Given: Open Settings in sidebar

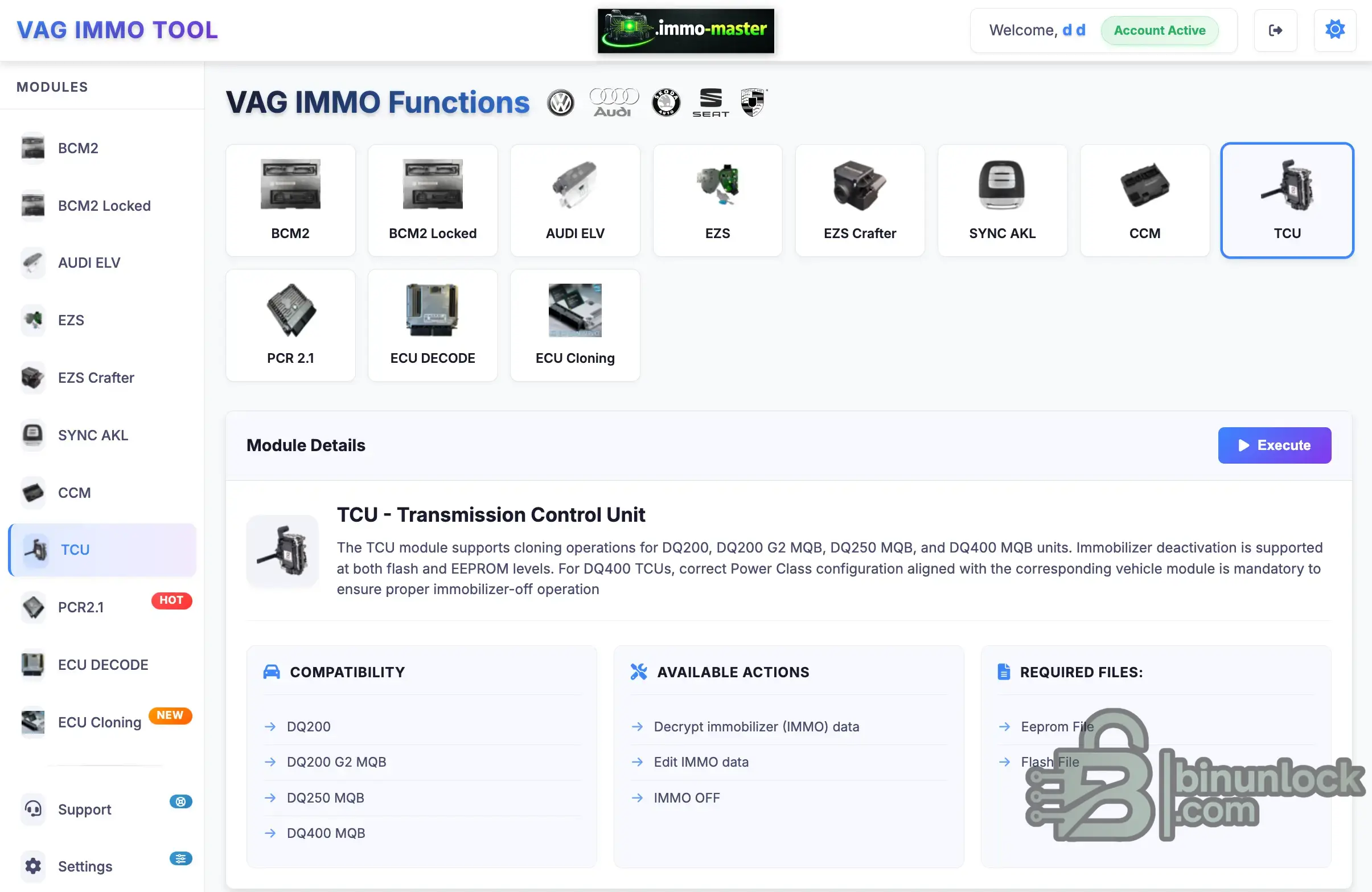Looking at the screenshot, I should click(85, 866).
